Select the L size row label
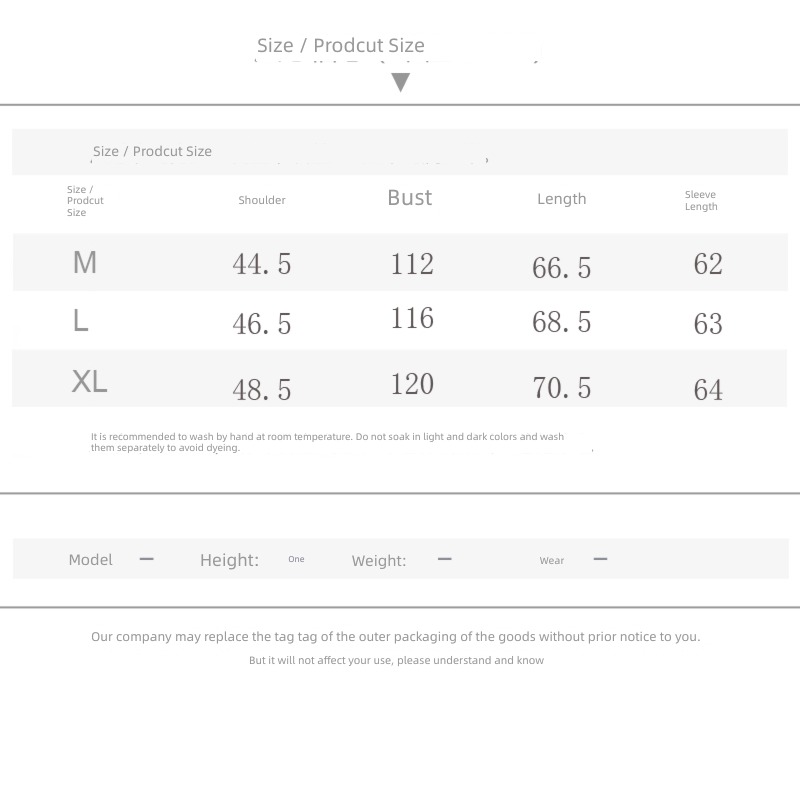Image resolution: width=800 pixels, height=800 pixels. click(x=81, y=320)
